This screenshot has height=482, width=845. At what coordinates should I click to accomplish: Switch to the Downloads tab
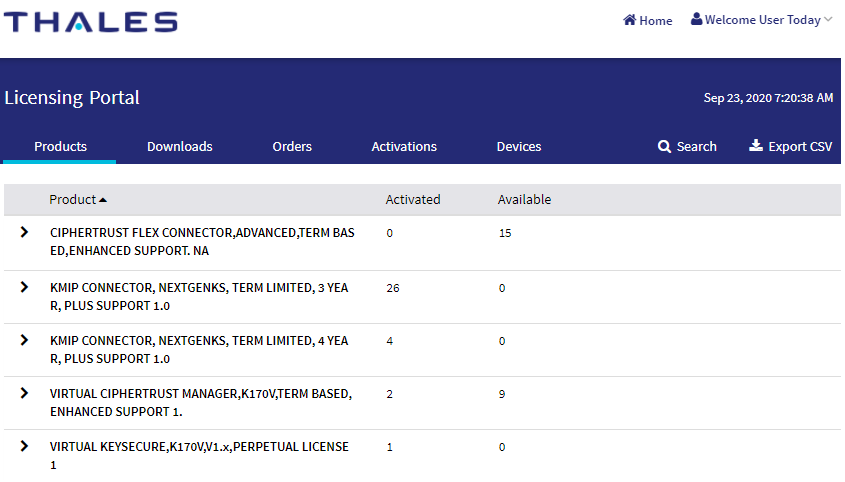click(x=179, y=147)
